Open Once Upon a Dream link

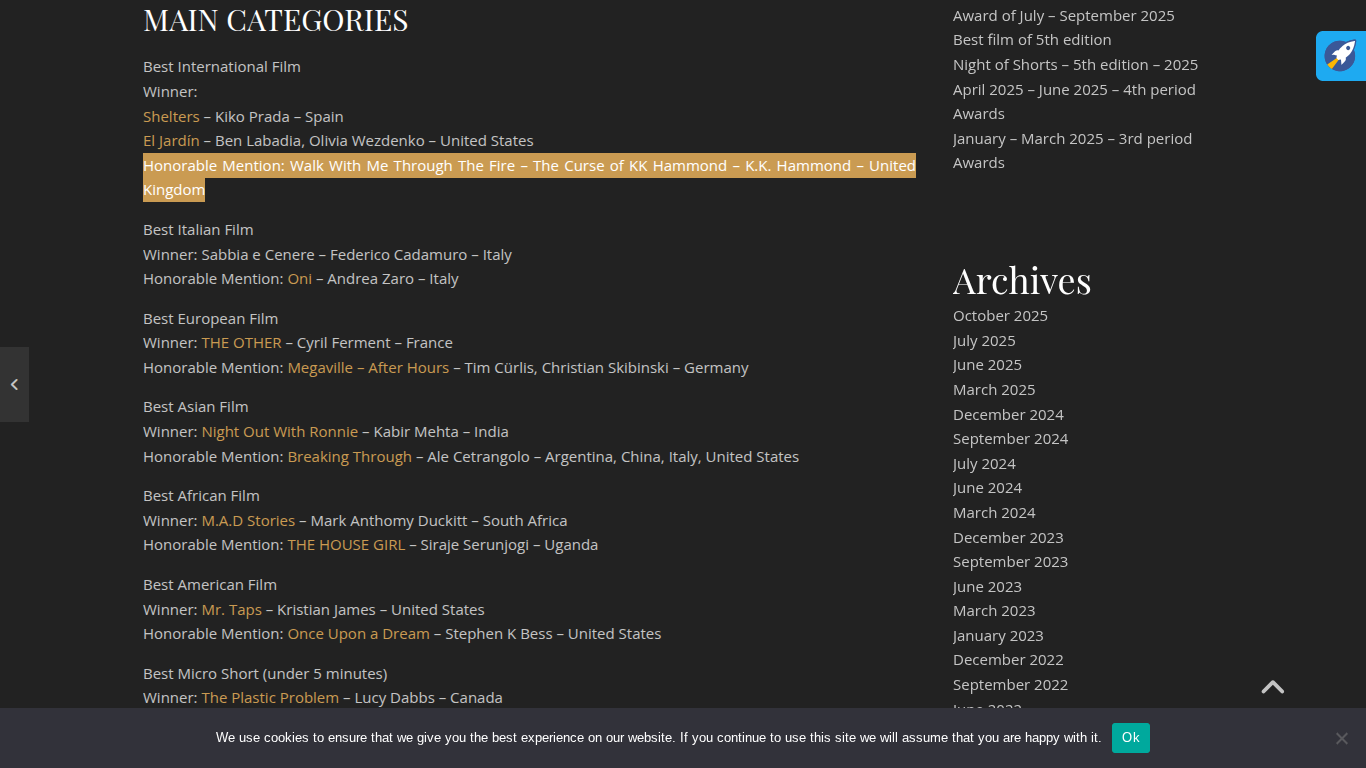[x=358, y=634]
